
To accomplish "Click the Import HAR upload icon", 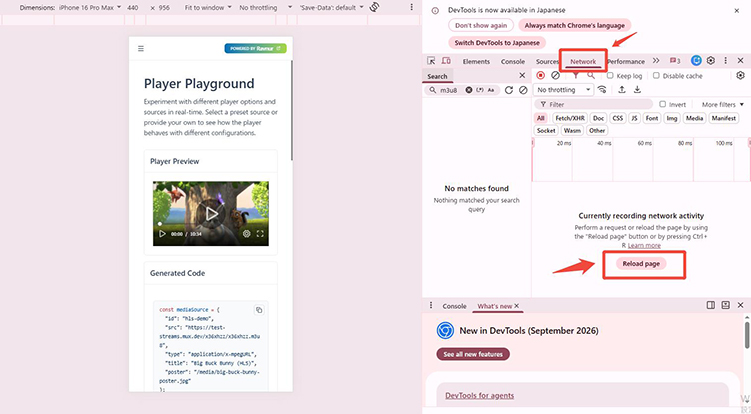I will [x=622, y=90].
